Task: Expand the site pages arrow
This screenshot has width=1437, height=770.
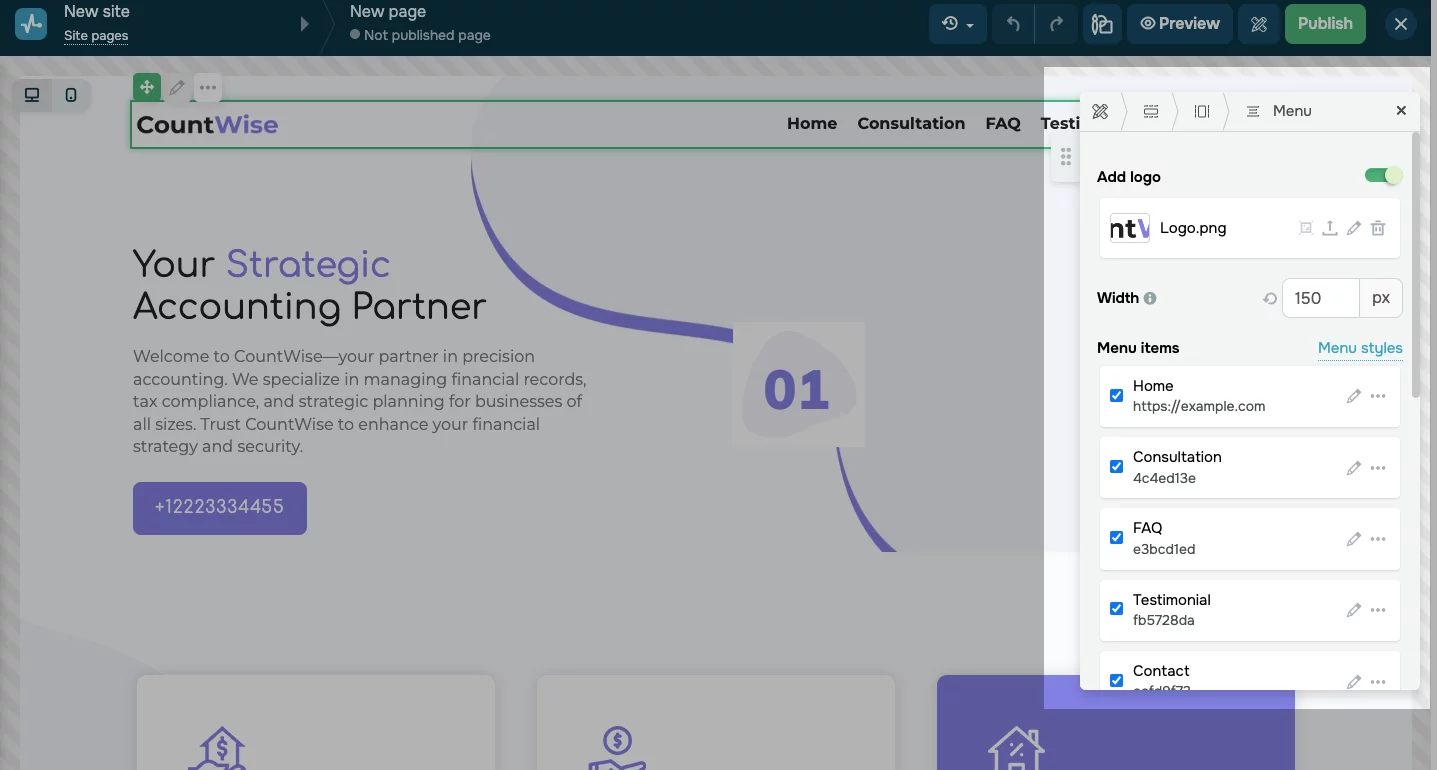Action: click(305, 24)
